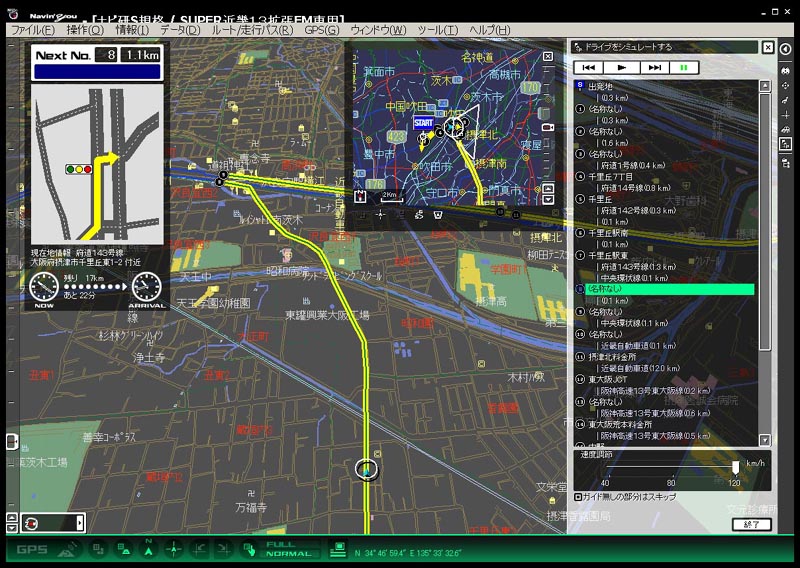Click the monitor layout icon beside the coordinates
800x568 pixels.
pyautogui.click(x=337, y=550)
